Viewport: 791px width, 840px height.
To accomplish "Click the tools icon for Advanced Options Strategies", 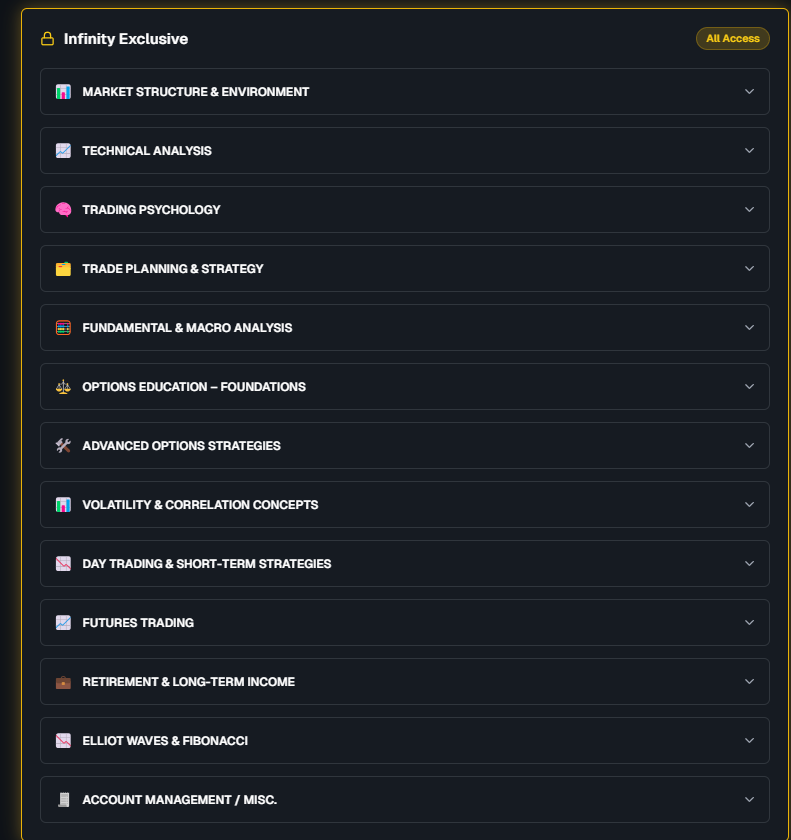I will [63, 446].
